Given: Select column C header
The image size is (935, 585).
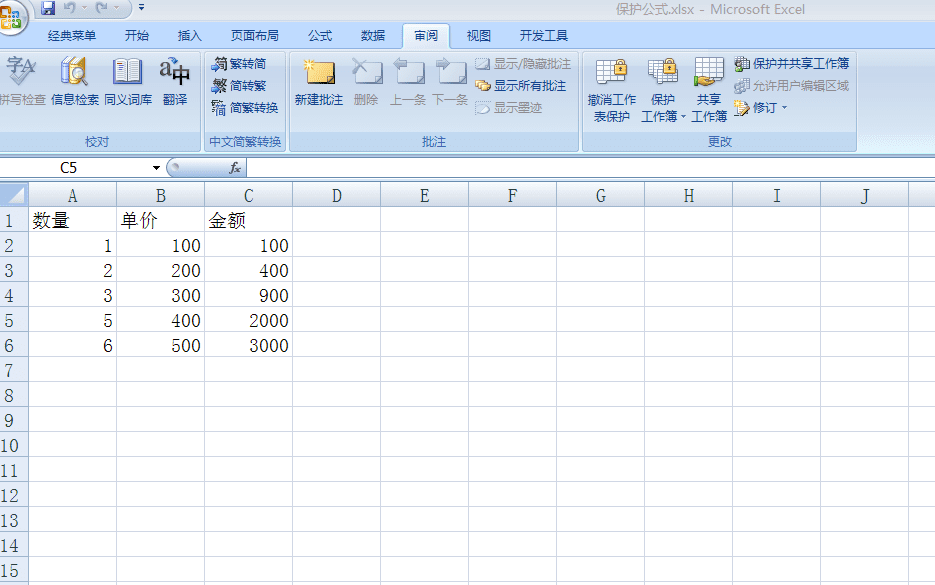Looking at the screenshot, I should tap(248, 195).
